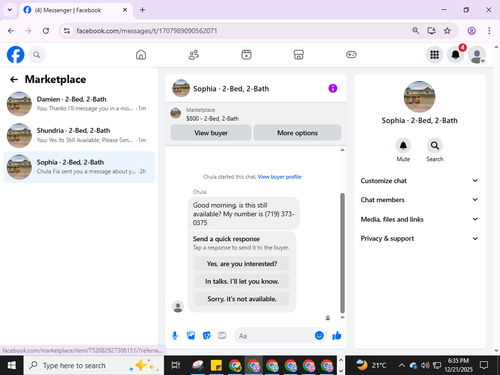Screen dimensions: 500x375
Task: Open the Gaming controller icon
Action: point(351,55)
